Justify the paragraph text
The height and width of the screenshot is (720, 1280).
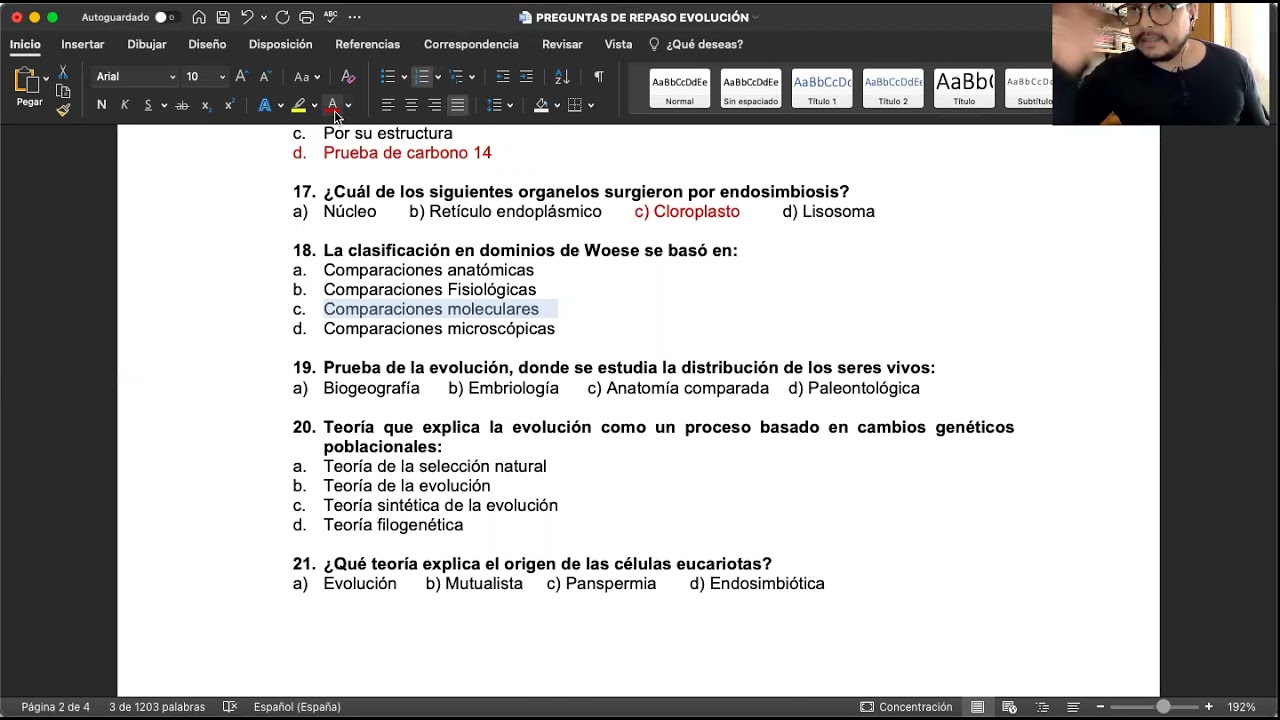[x=457, y=105]
